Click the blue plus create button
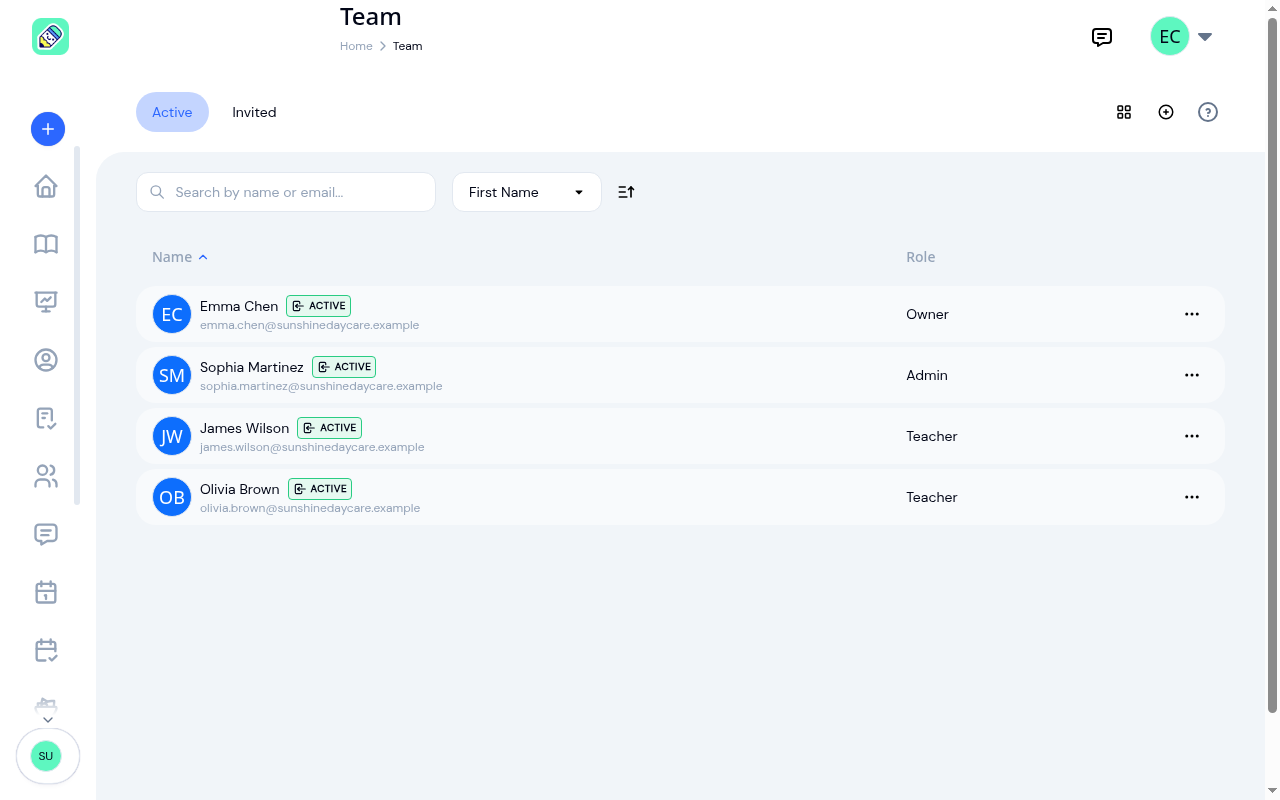This screenshot has width=1280, height=800. click(x=48, y=129)
